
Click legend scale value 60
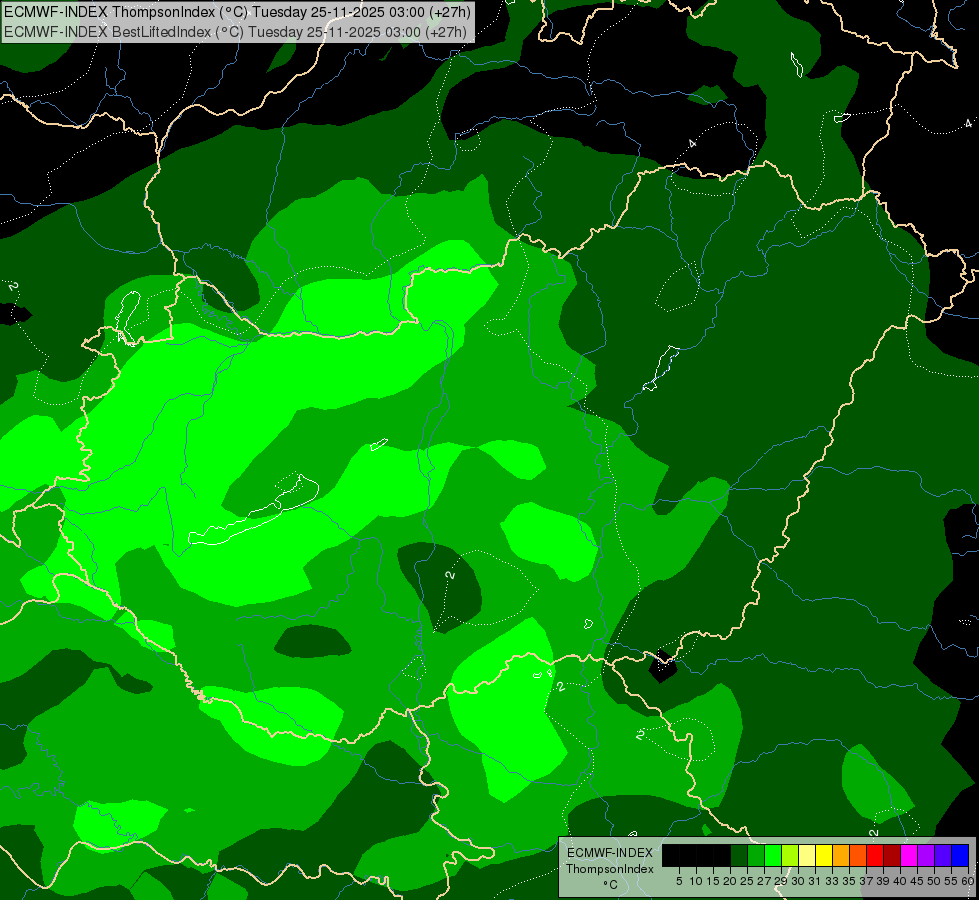968,881
